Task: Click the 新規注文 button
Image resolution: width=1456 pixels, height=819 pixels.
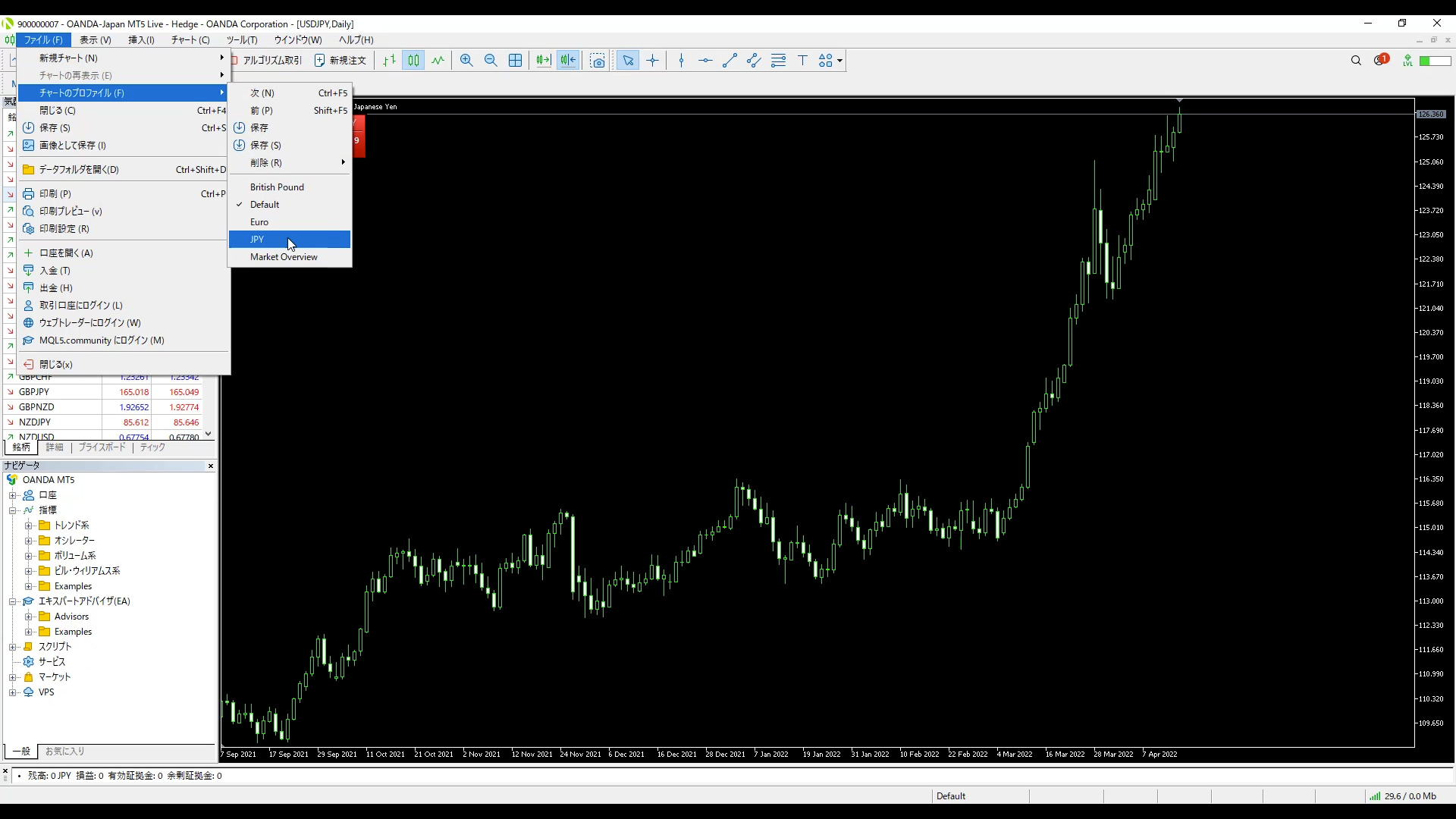Action: coord(340,61)
